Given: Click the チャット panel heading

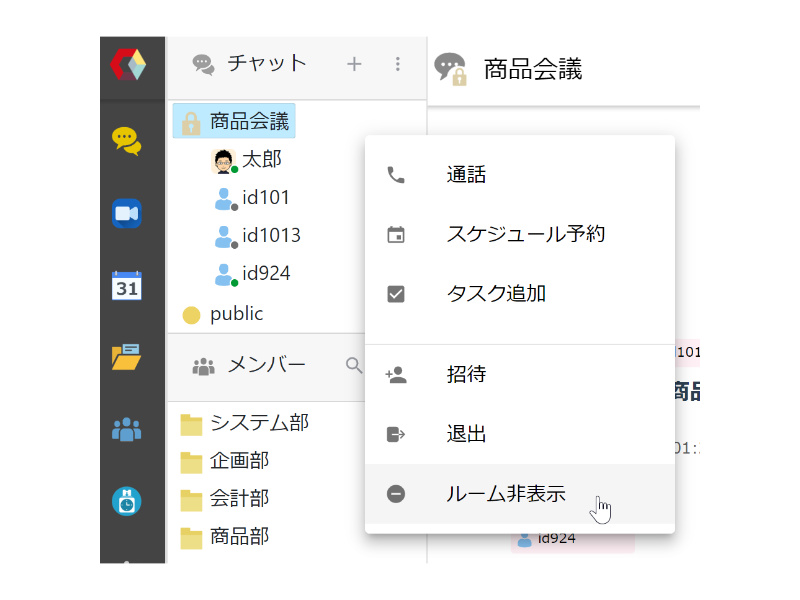Looking at the screenshot, I should [x=267, y=64].
